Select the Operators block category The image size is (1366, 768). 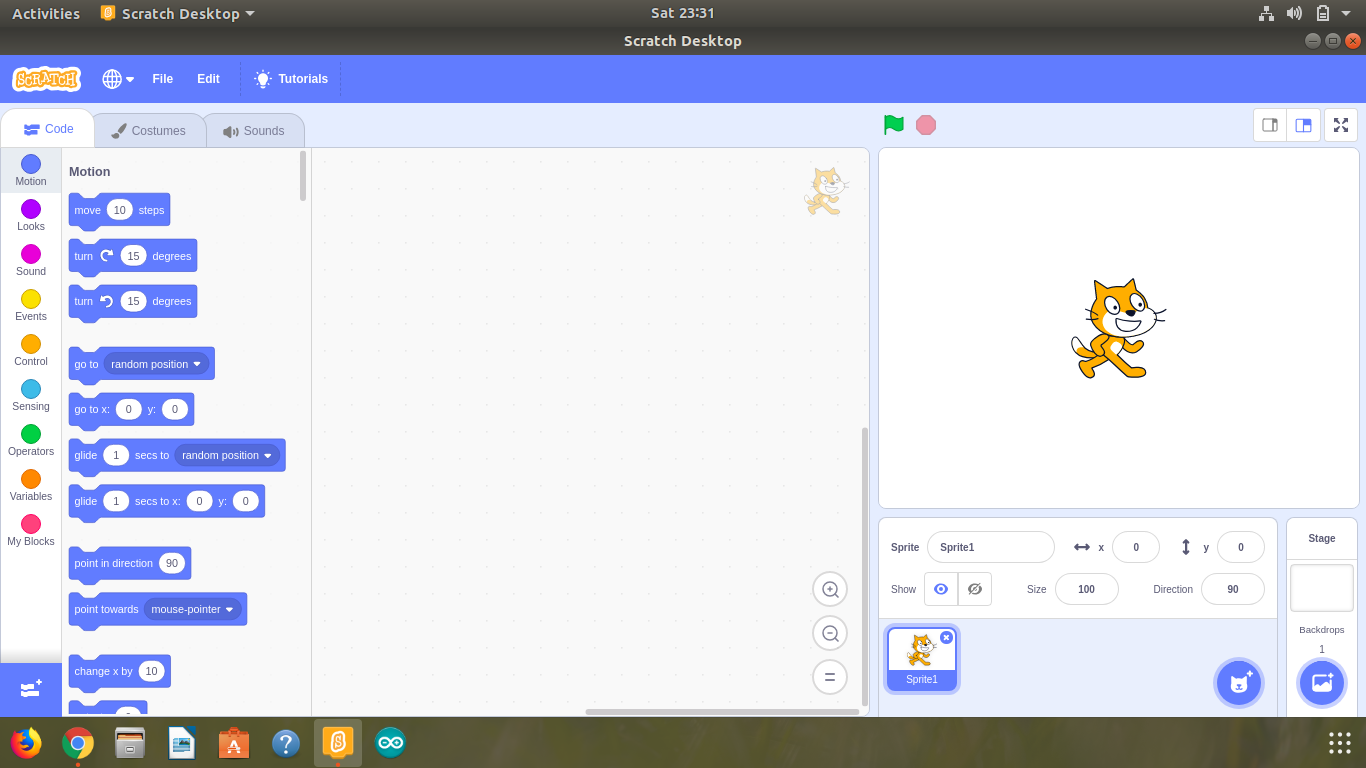pyautogui.click(x=31, y=441)
